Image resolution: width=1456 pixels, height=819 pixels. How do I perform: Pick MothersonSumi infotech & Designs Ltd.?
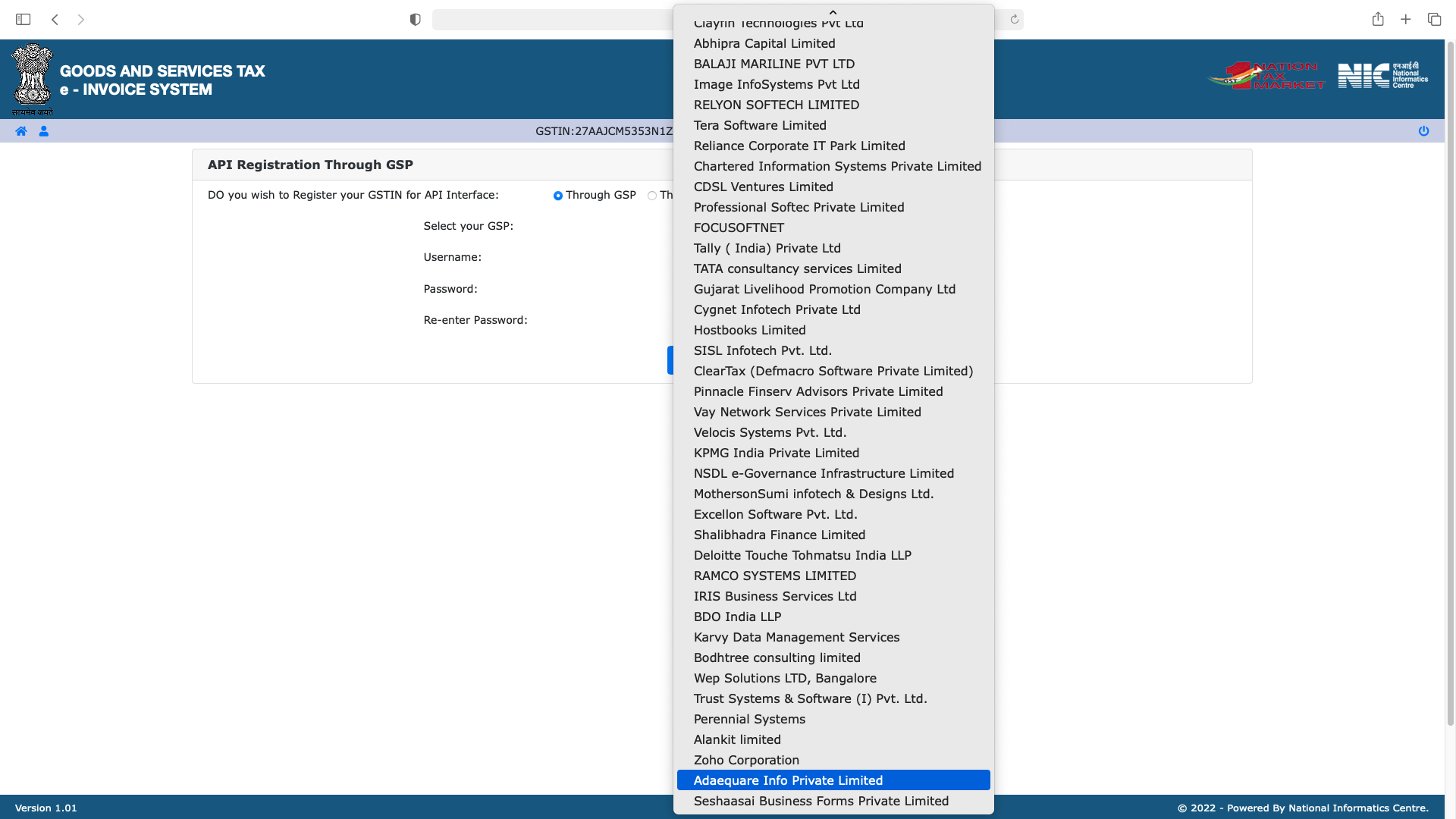click(x=833, y=494)
